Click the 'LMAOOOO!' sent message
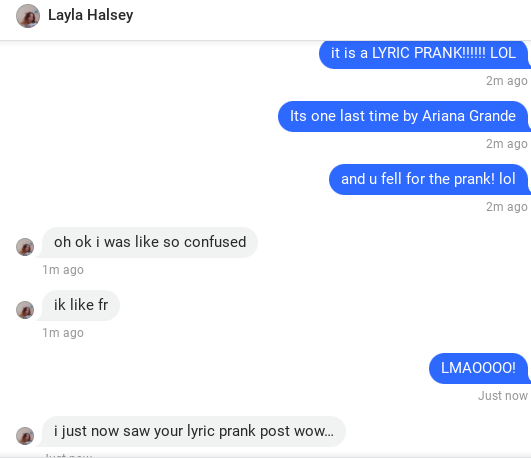The width and height of the screenshot is (531, 458). click(x=478, y=369)
